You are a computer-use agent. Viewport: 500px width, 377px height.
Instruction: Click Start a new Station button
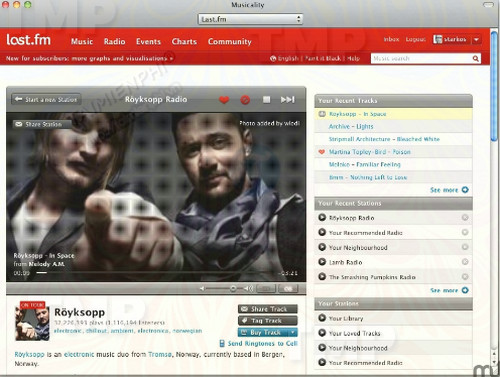point(46,99)
